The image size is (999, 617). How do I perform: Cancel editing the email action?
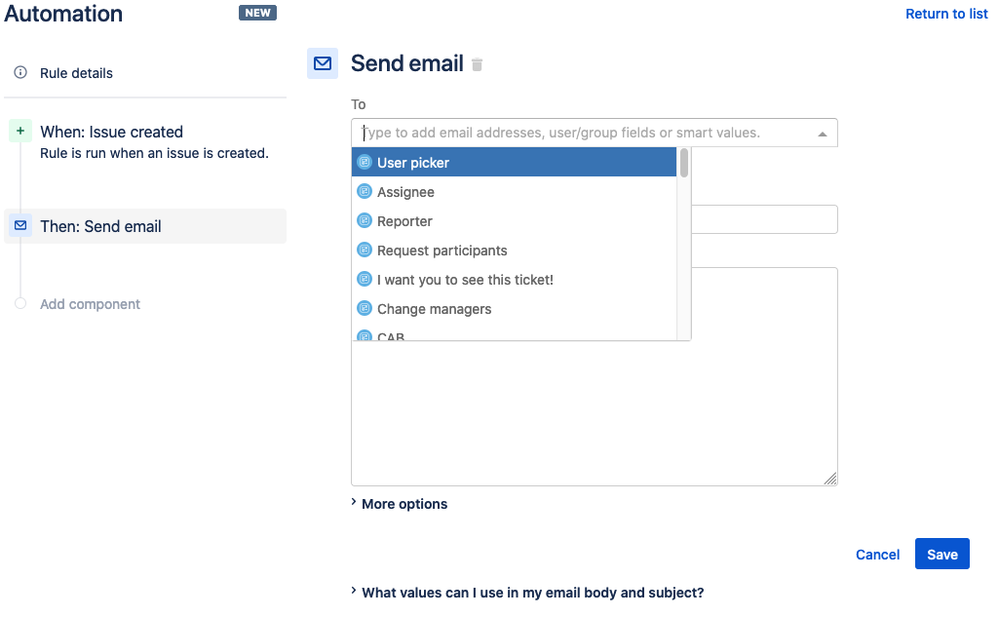(877, 555)
